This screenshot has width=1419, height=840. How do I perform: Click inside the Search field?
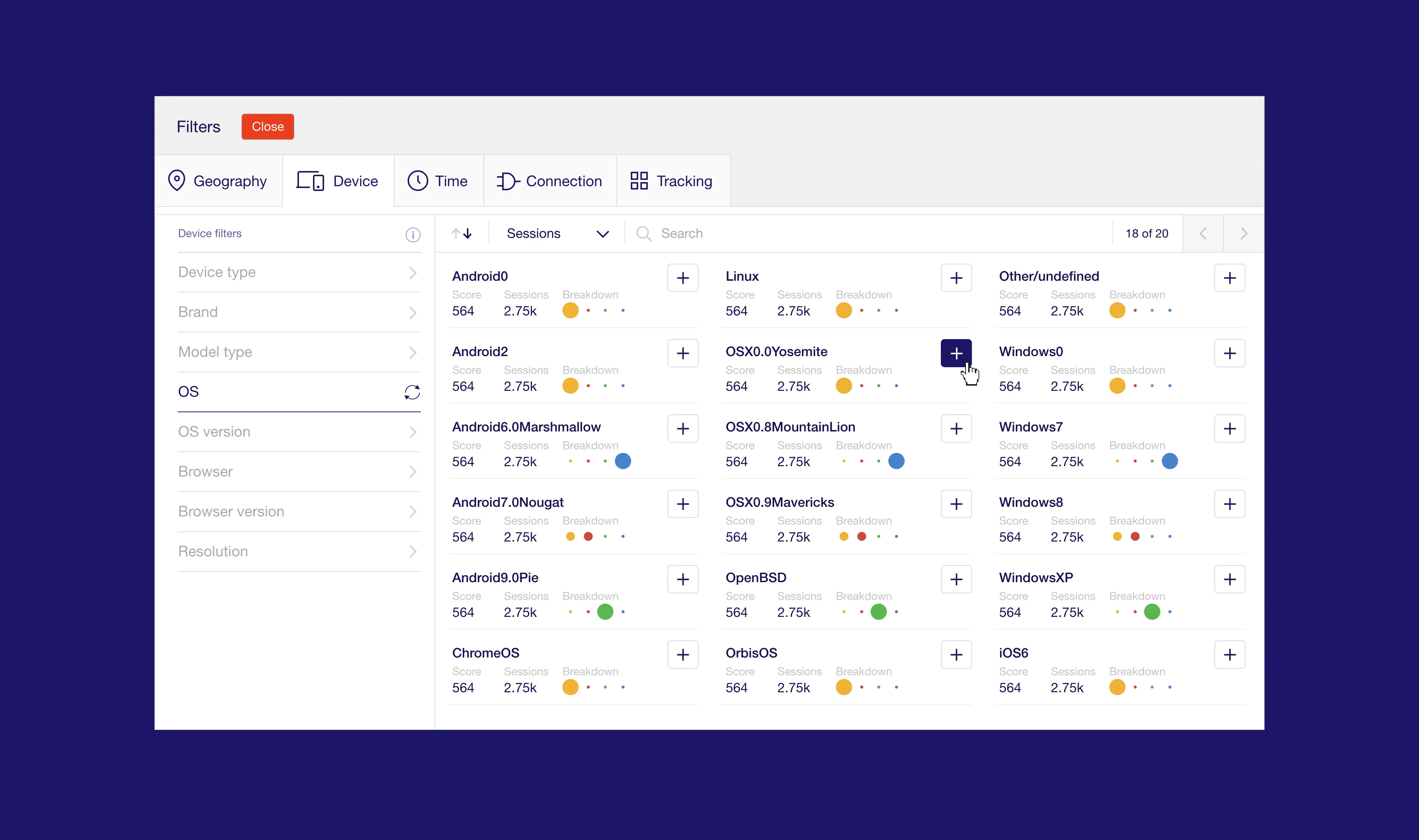pyautogui.click(x=736, y=233)
